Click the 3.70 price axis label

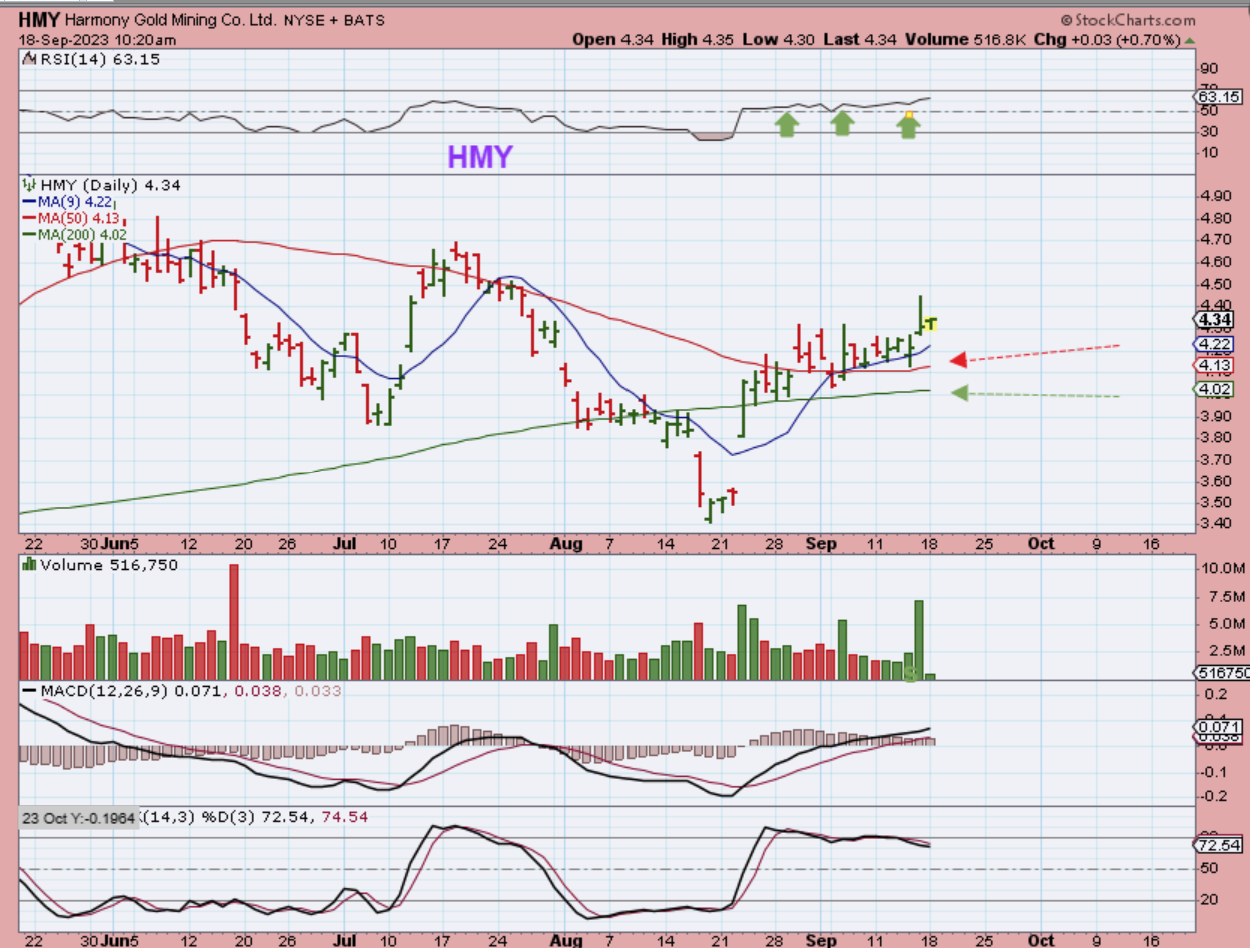click(x=1217, y=459)
